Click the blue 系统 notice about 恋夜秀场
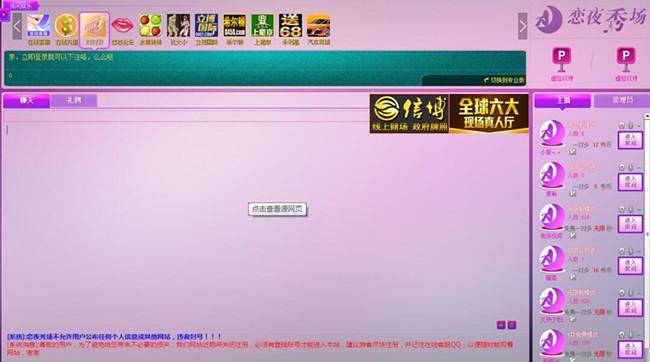The width and height of the screenshot is (650, 362). pyautogui.click(x=114, y=337)
